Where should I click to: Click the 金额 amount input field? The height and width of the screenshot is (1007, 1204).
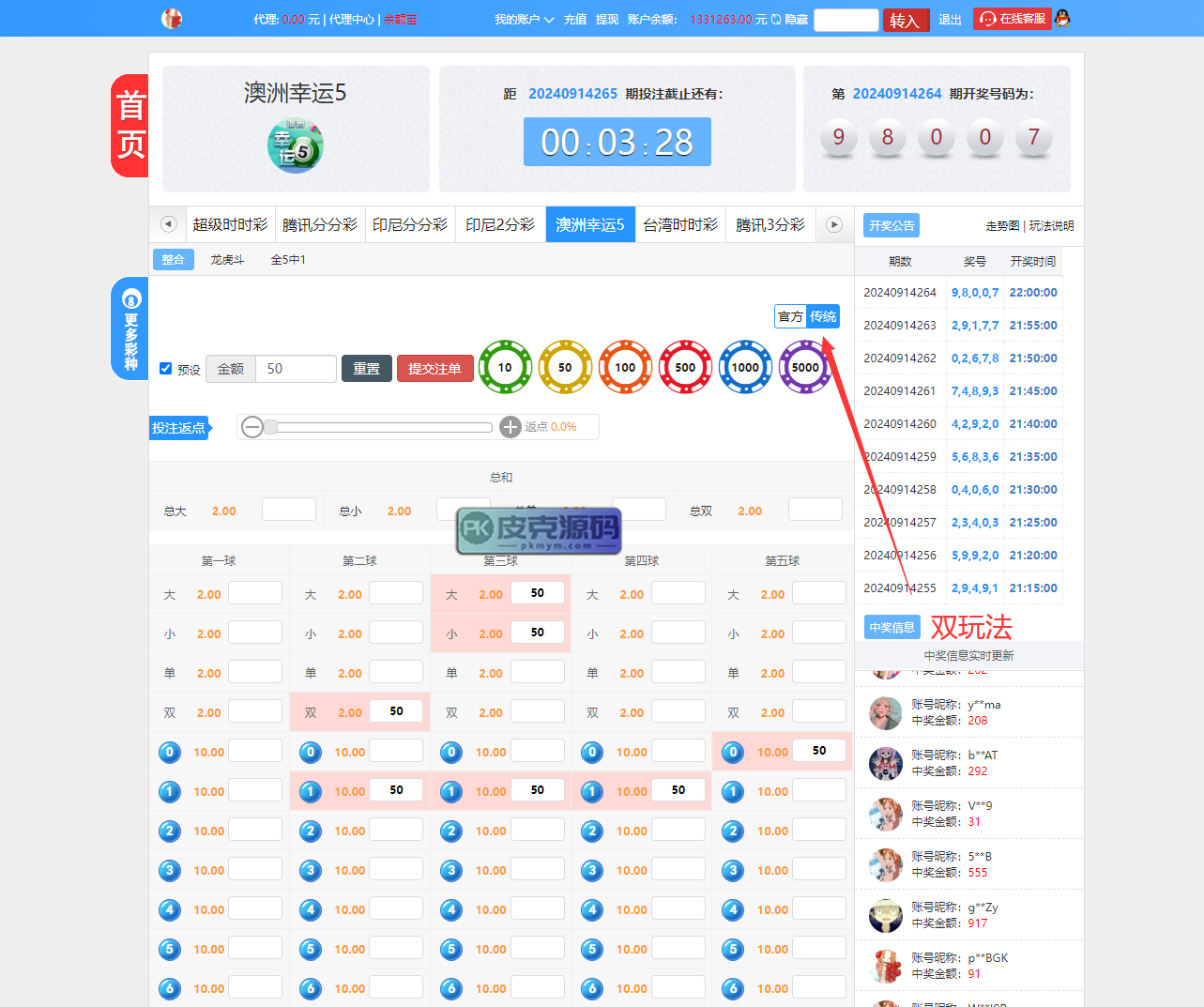coord(296,369)
